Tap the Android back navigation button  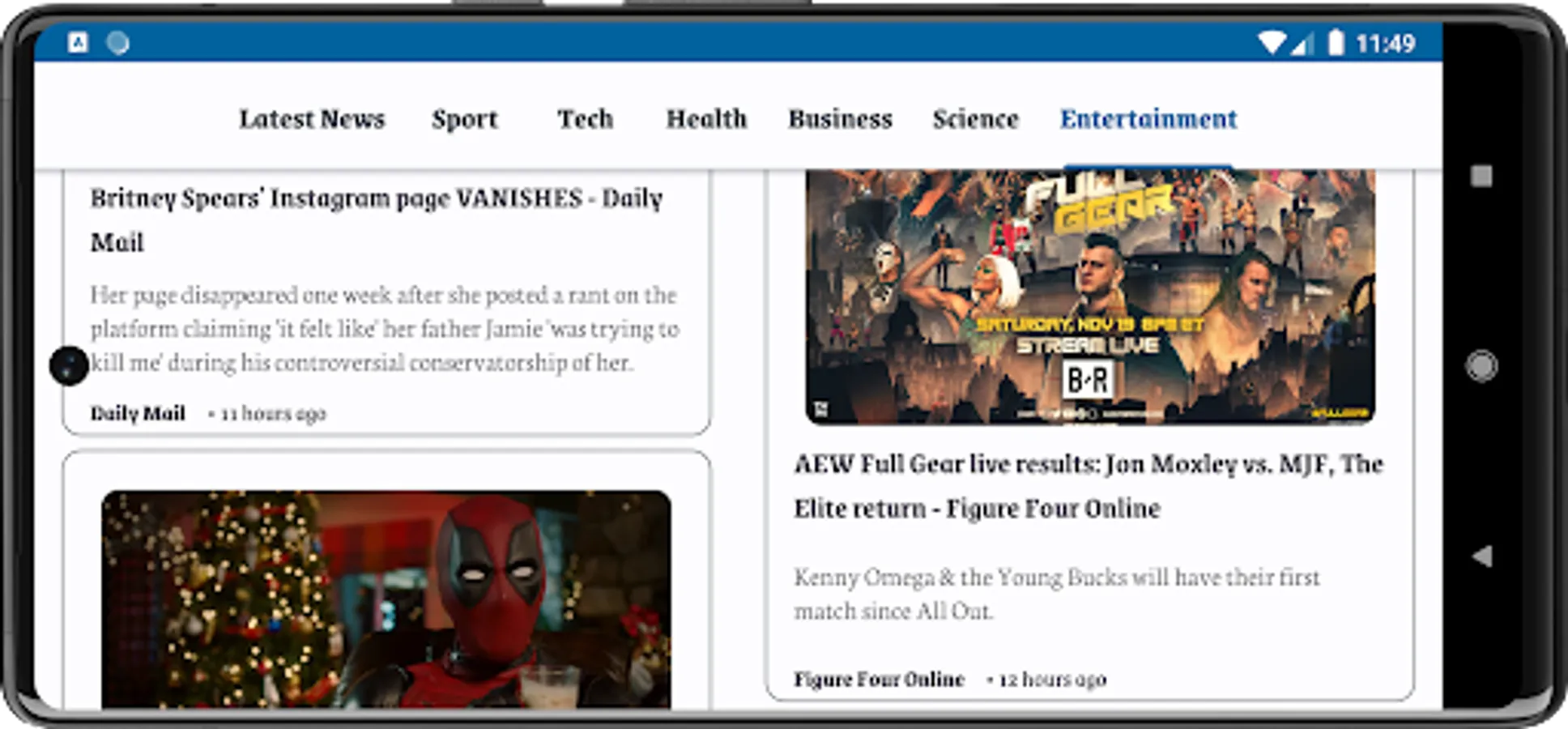pyautogui.click(x=1482, y=556)
